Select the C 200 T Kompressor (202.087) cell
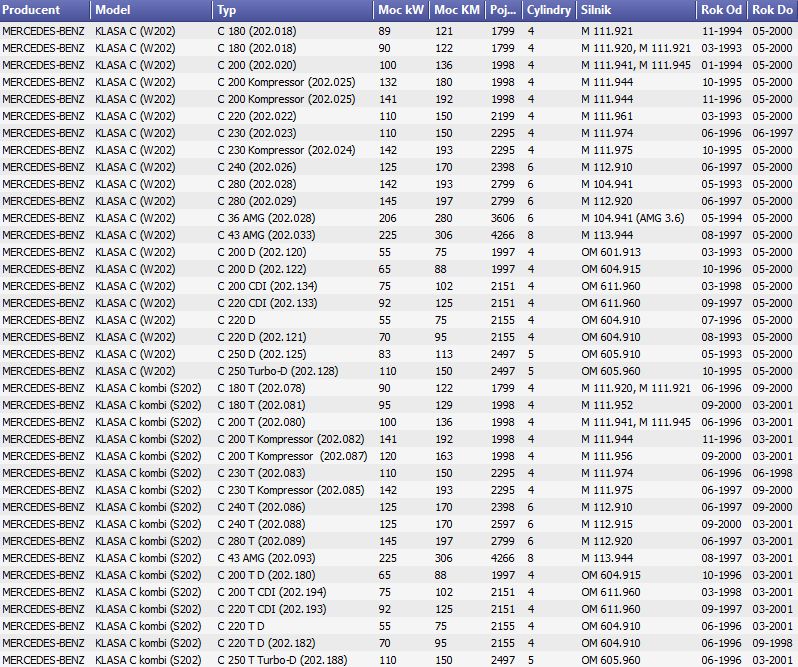The image size is (798, 667). coord(292,456)
